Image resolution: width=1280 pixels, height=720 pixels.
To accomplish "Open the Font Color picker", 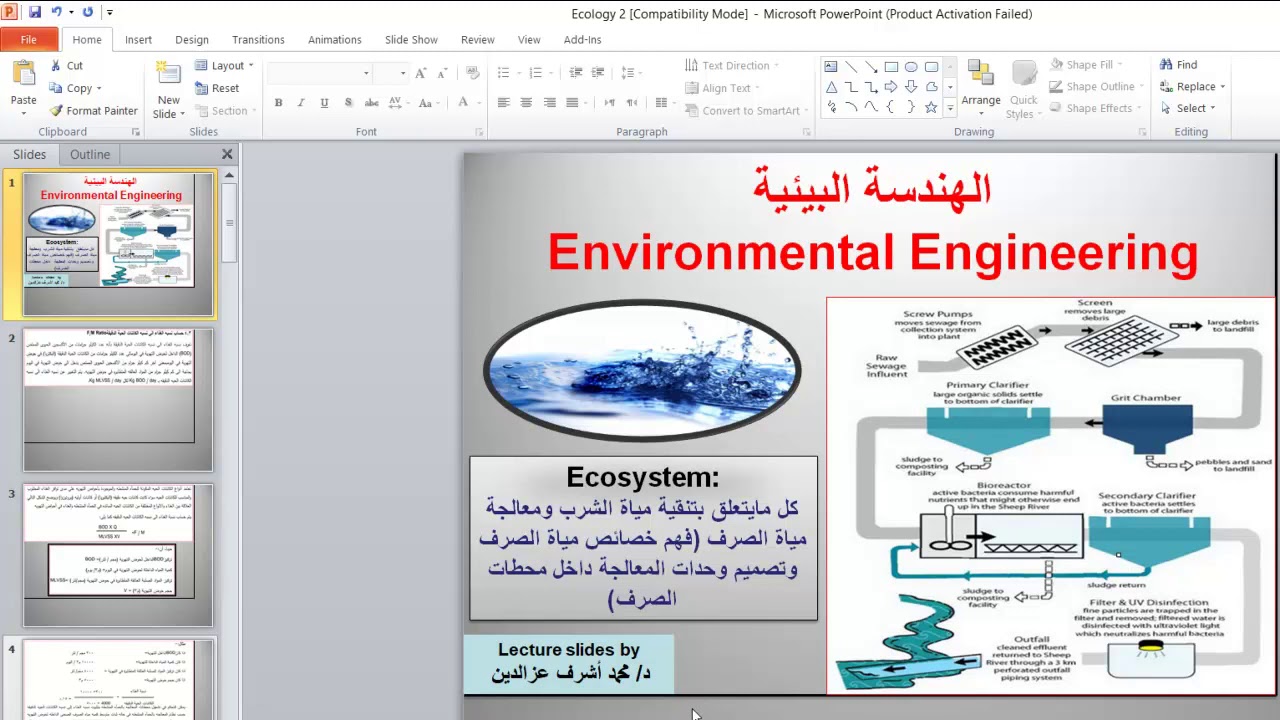I will (x=464, y=102).
